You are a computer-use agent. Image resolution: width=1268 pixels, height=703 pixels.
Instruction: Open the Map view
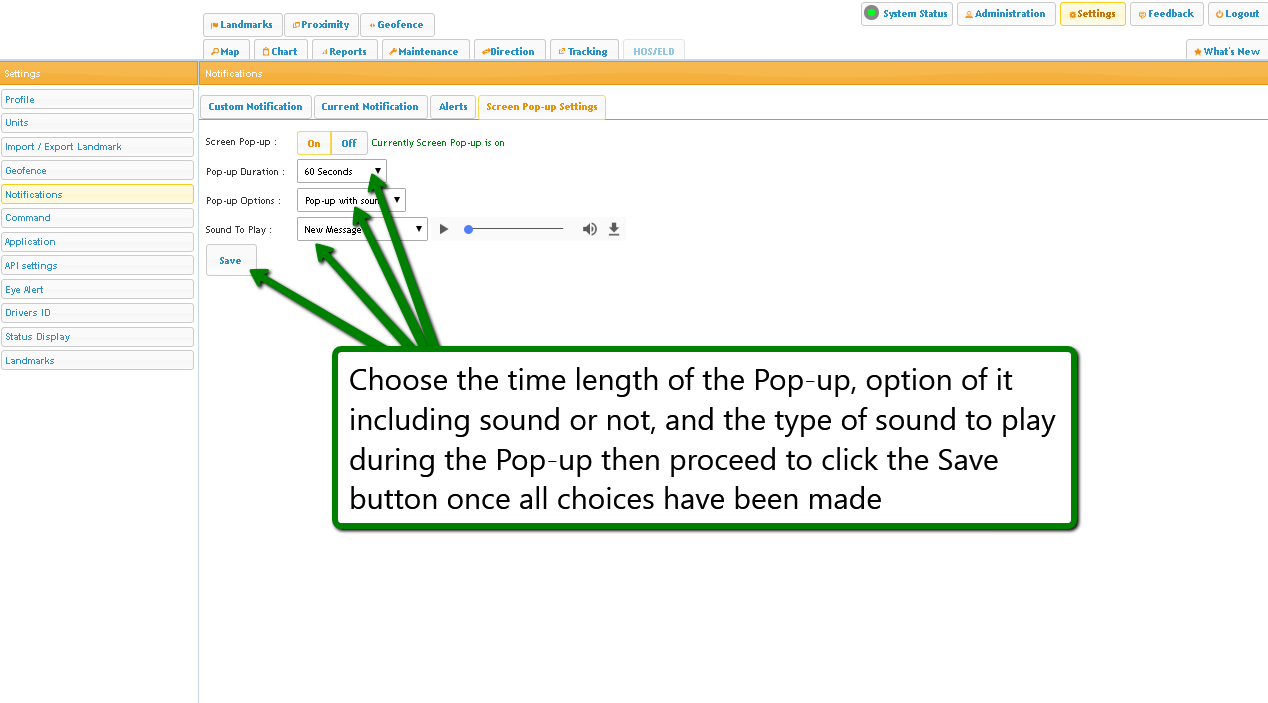(x=225, y=51)
